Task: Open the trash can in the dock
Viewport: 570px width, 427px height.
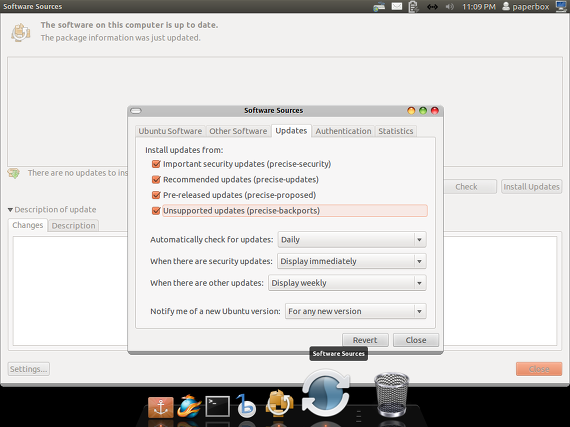Action: [x=392, y=394]
